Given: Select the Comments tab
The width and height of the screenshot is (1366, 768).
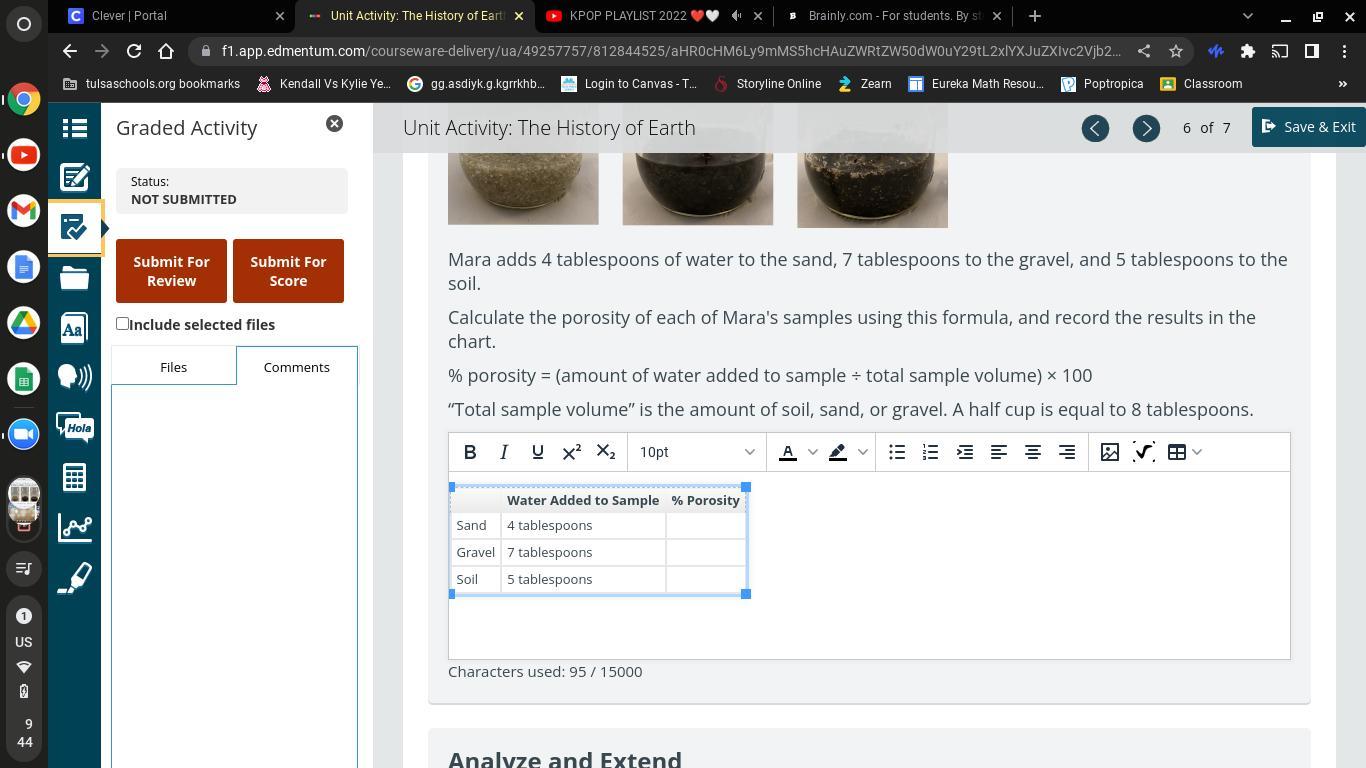Looking at the screenshot, I should (296, 367).
